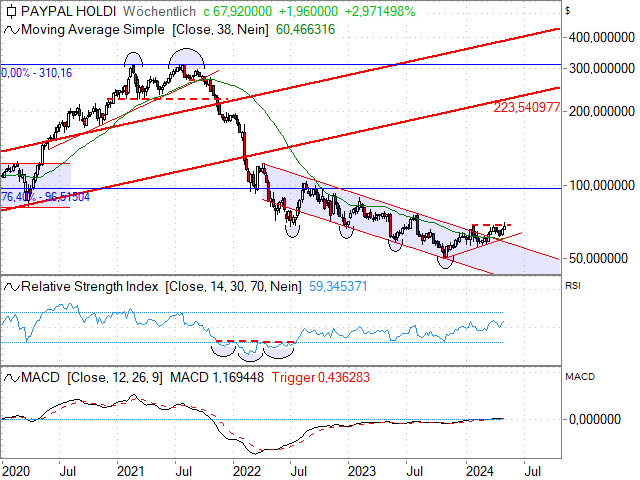Click the square icon before PAYPAL HOLDI

coord(11,11)
